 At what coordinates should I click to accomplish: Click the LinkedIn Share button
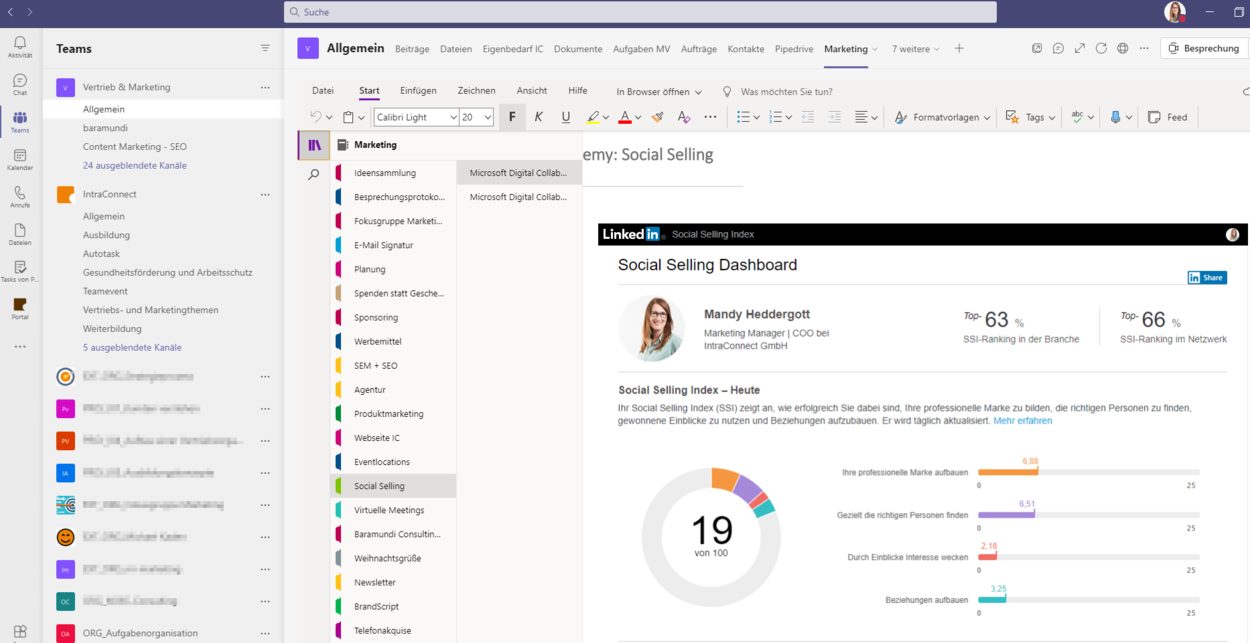pos(1207,278)
